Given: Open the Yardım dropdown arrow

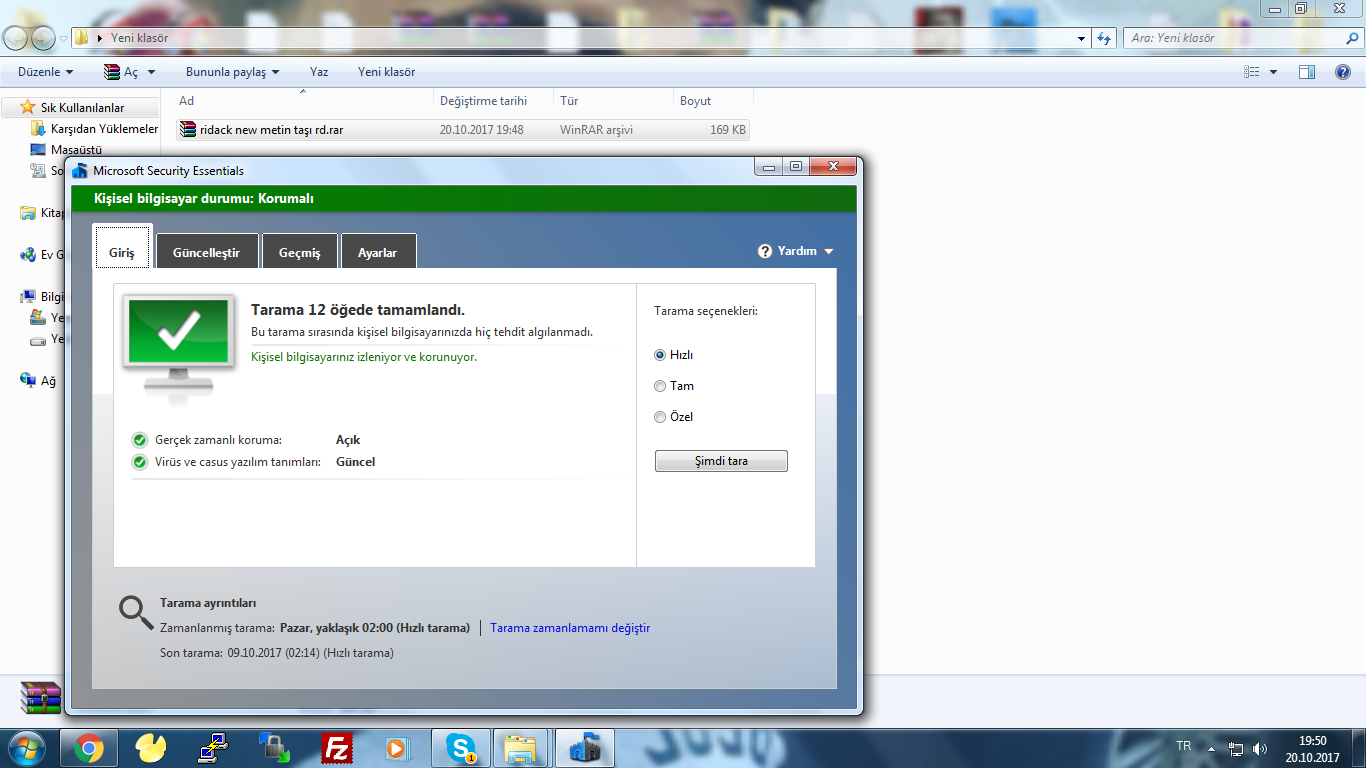Looking at the screenshot, I should click(828, 252).
